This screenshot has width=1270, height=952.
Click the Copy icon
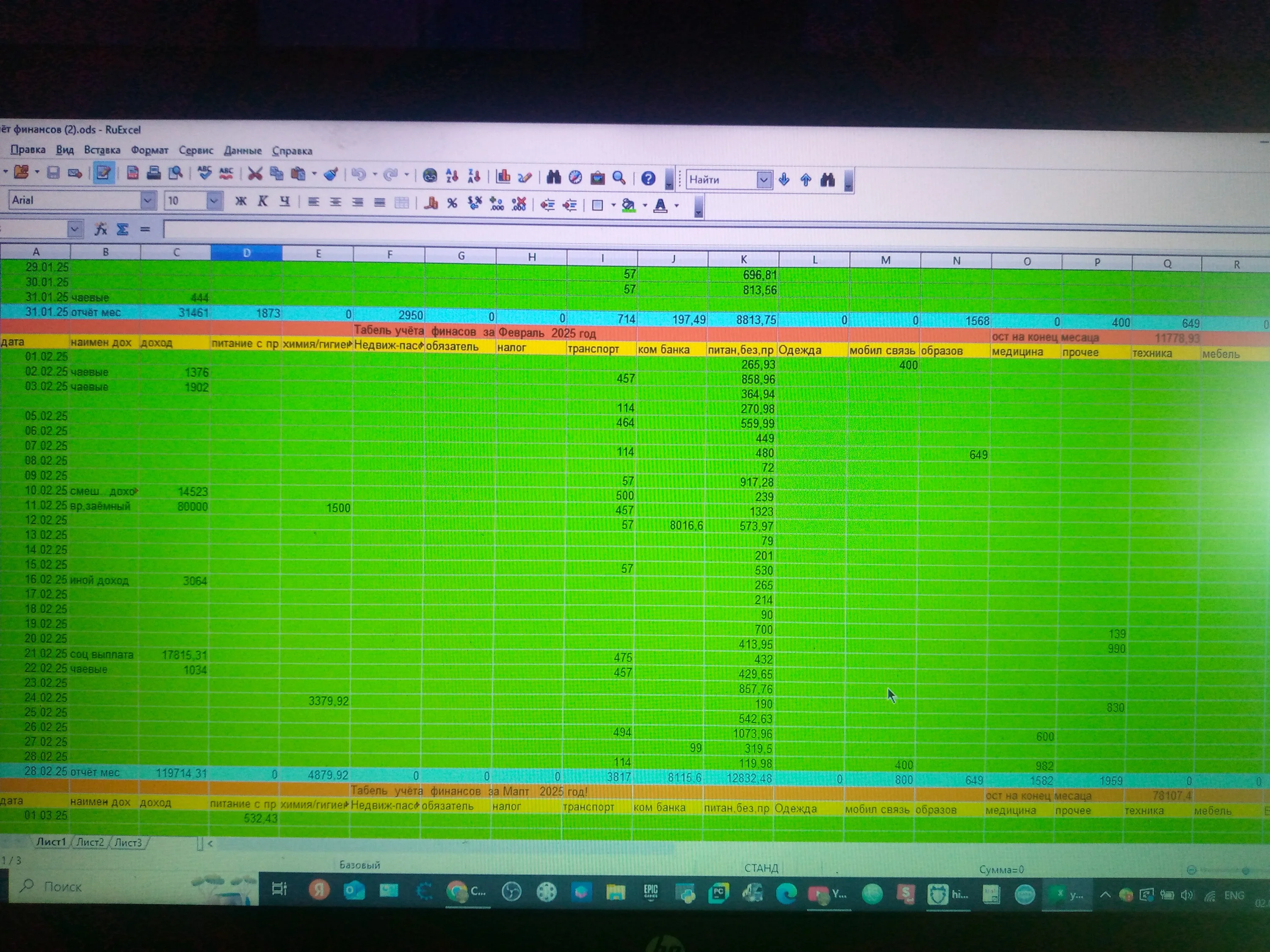coord(277,173)
